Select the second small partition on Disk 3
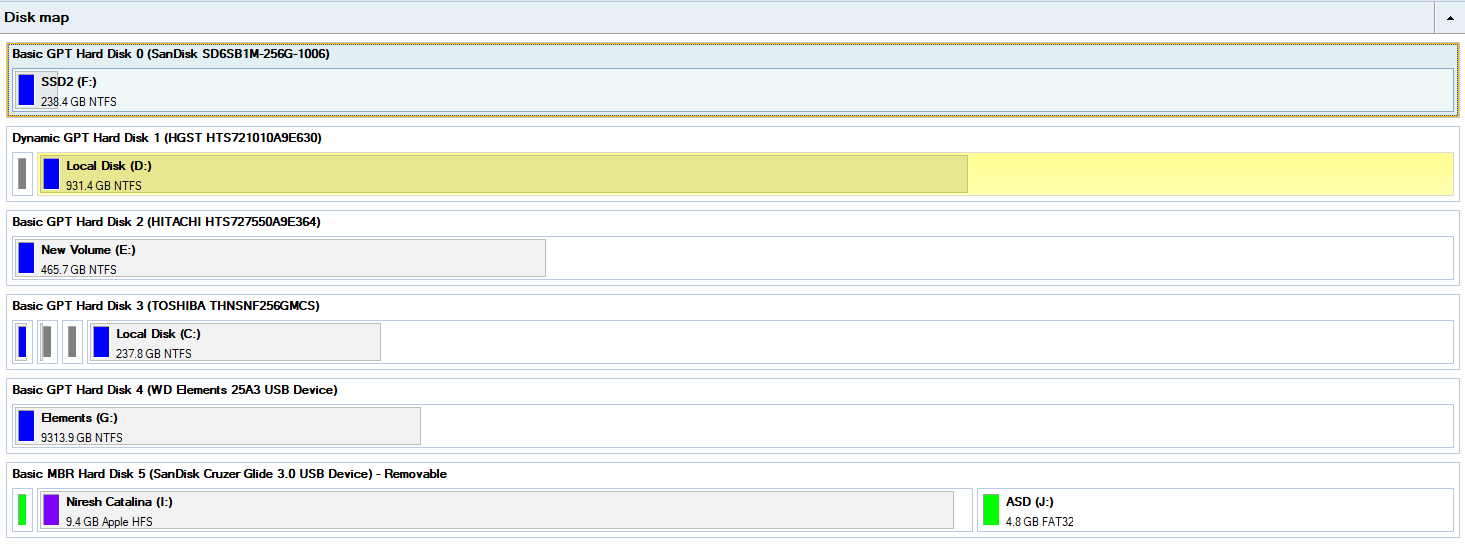 point(47,342)
